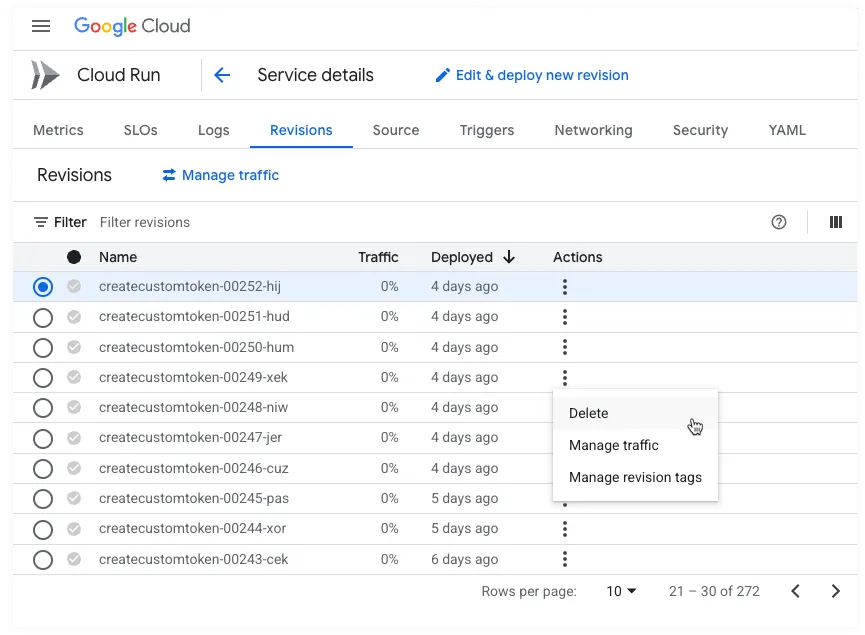Select radio button for createcustomtoken-00250-hum
The width and height of the screenshot is (865, 635).
(x=42, y=346)
